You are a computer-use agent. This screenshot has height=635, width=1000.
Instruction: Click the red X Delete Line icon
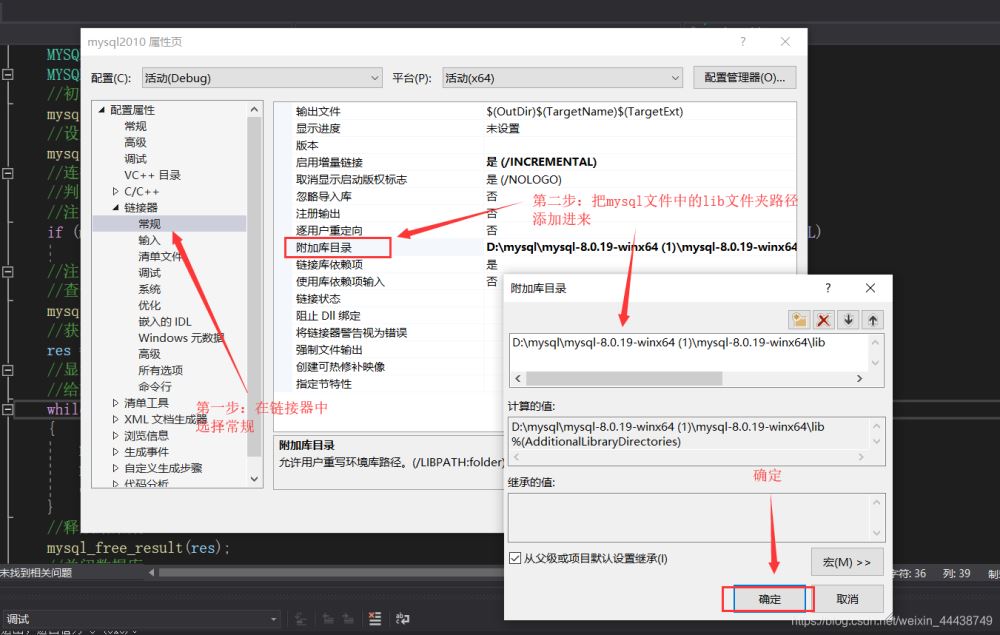(823, 318)
